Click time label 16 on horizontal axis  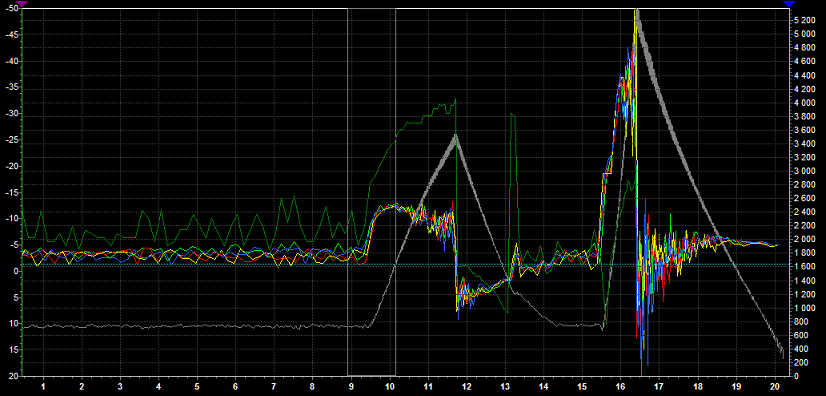point(621,385)
